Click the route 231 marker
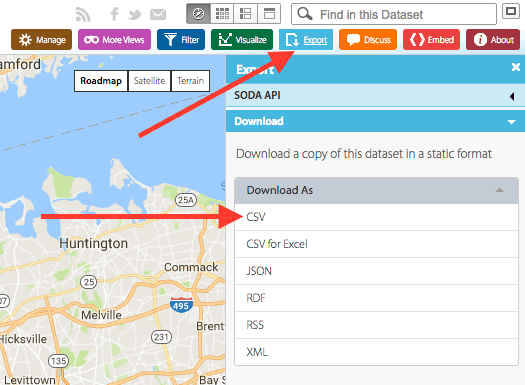The image size is (525, 385). coord(161,337)
